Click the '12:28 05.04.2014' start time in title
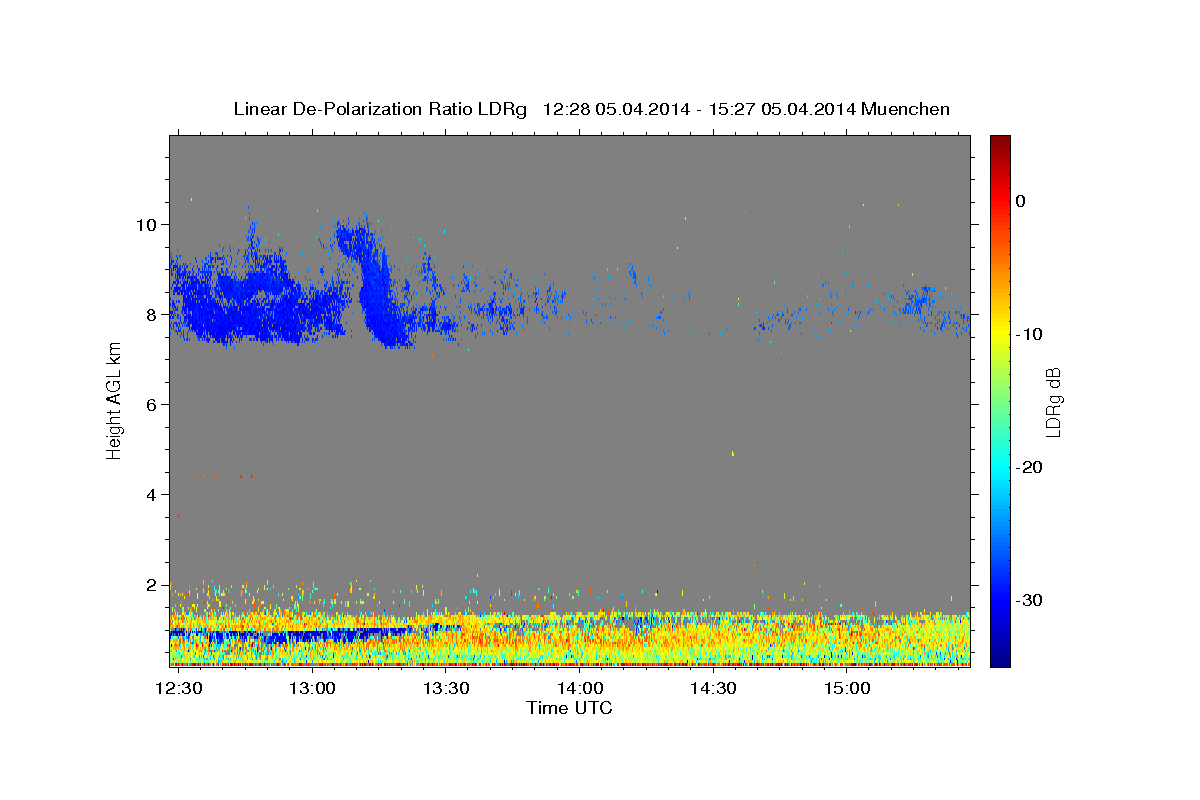Screen dimensions: 1200x800 pyautogui.click(x=615, y=109)
